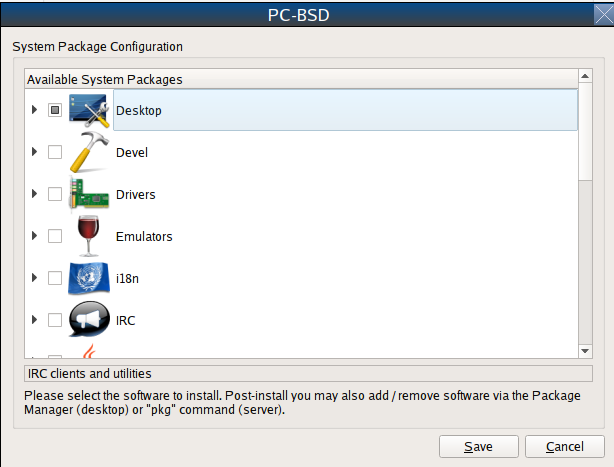Expand the Emulators tree node
The width and height of the screenshot is (614, 467).
point(34,236)
